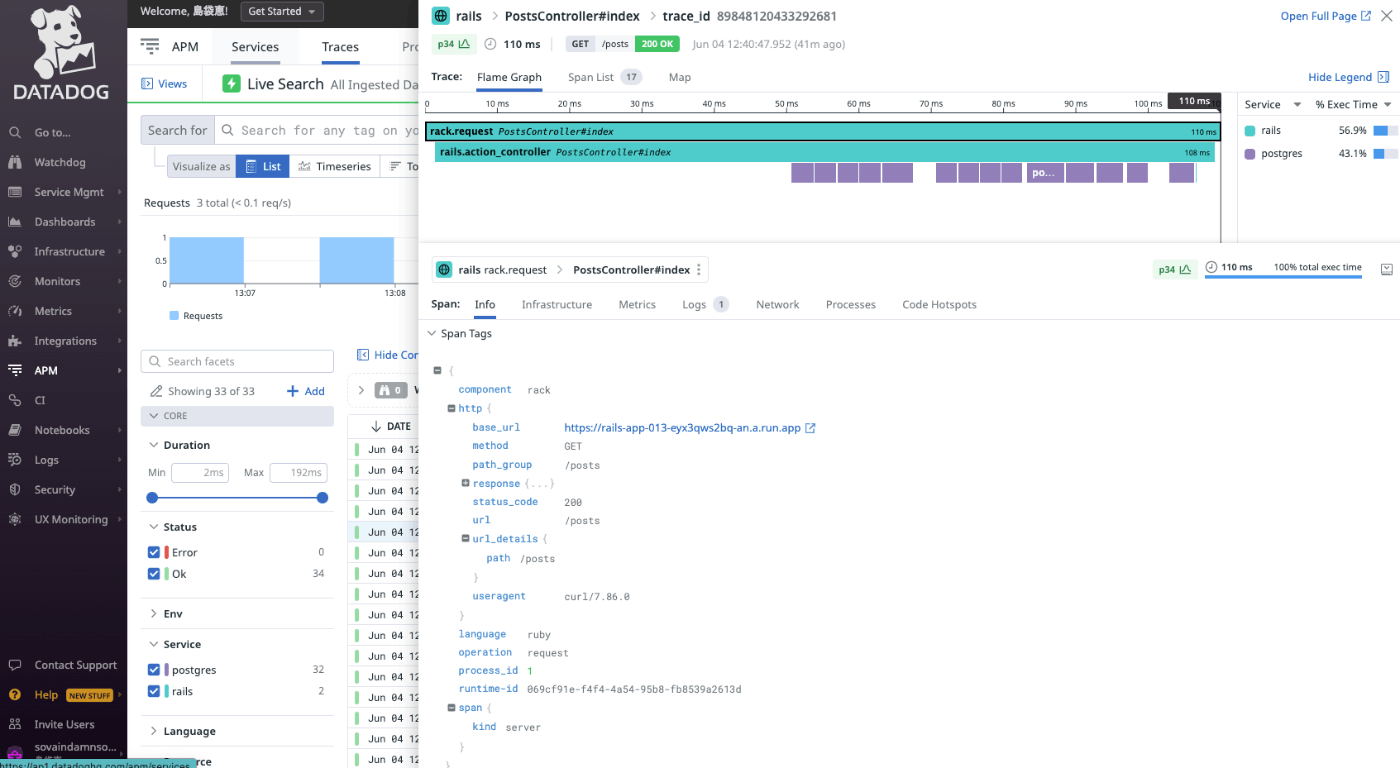Open the Metrics span tab

point(637,305)
